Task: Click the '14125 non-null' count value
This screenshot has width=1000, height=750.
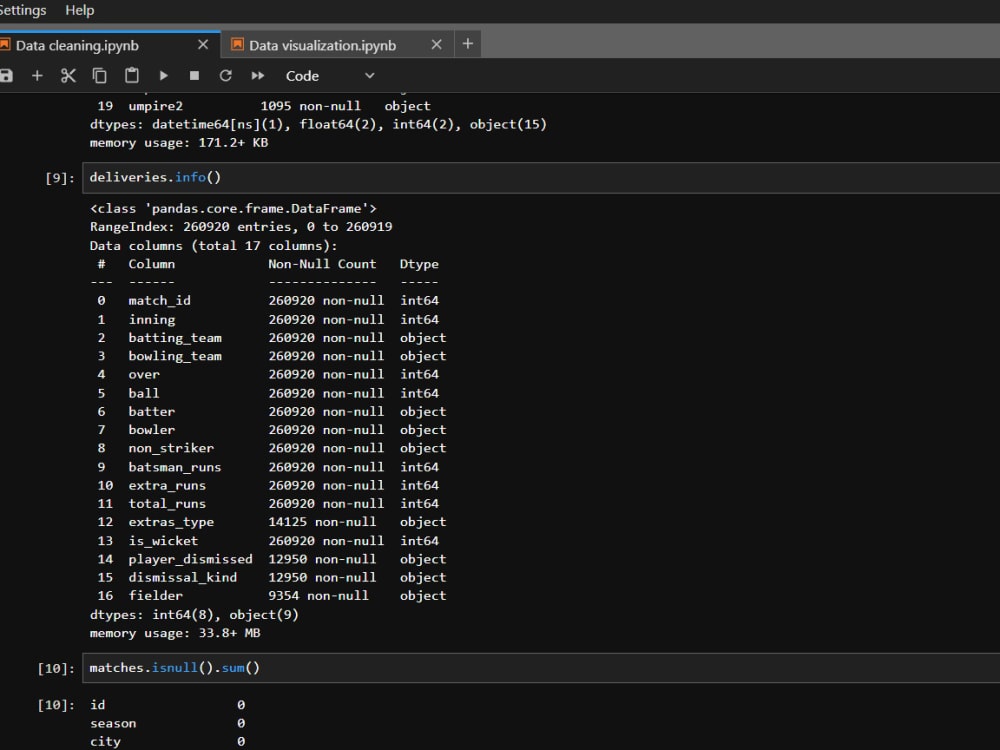Action: (x=322, y=522)
